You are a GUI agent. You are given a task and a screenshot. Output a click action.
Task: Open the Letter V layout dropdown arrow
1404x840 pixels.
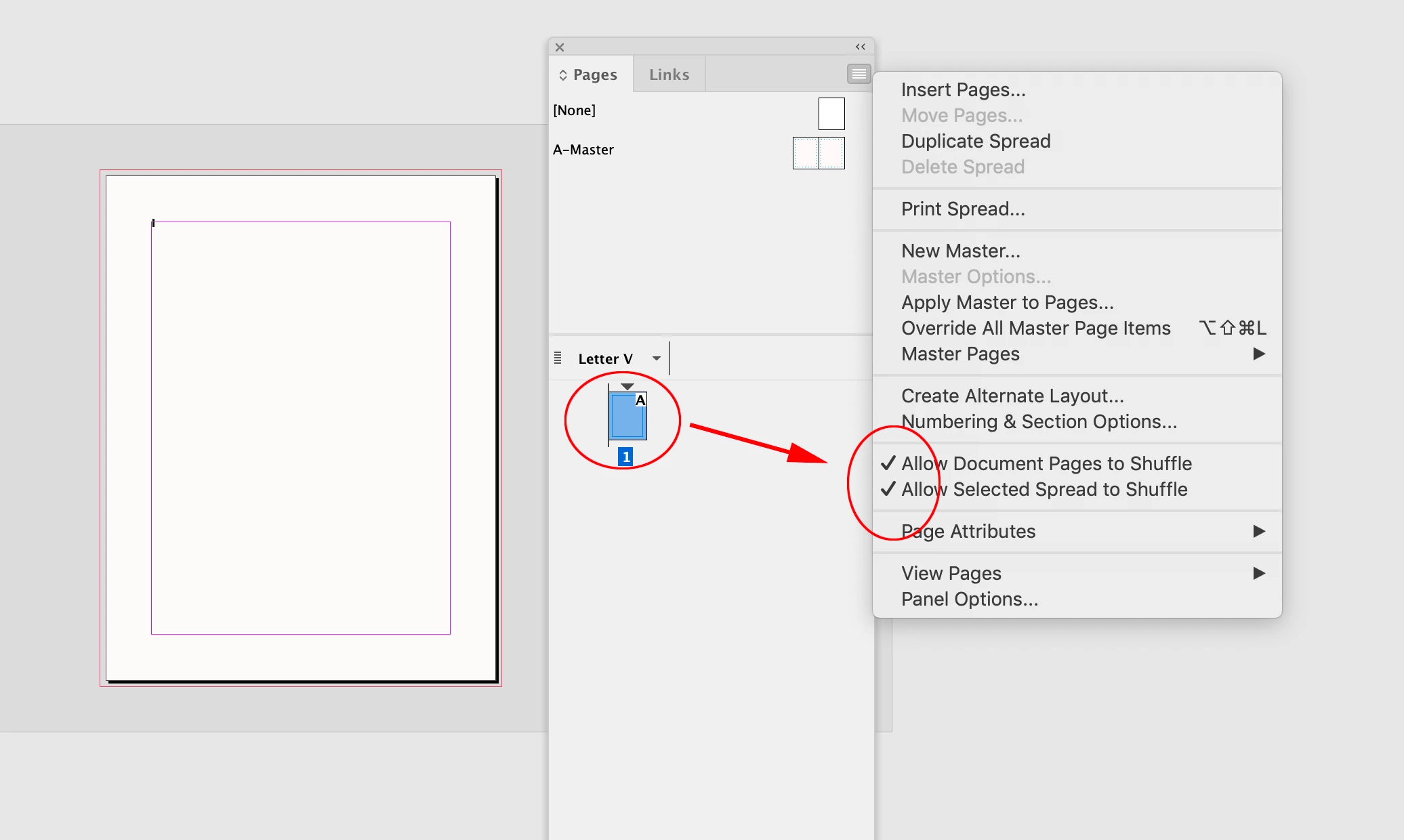coord(656,358)
